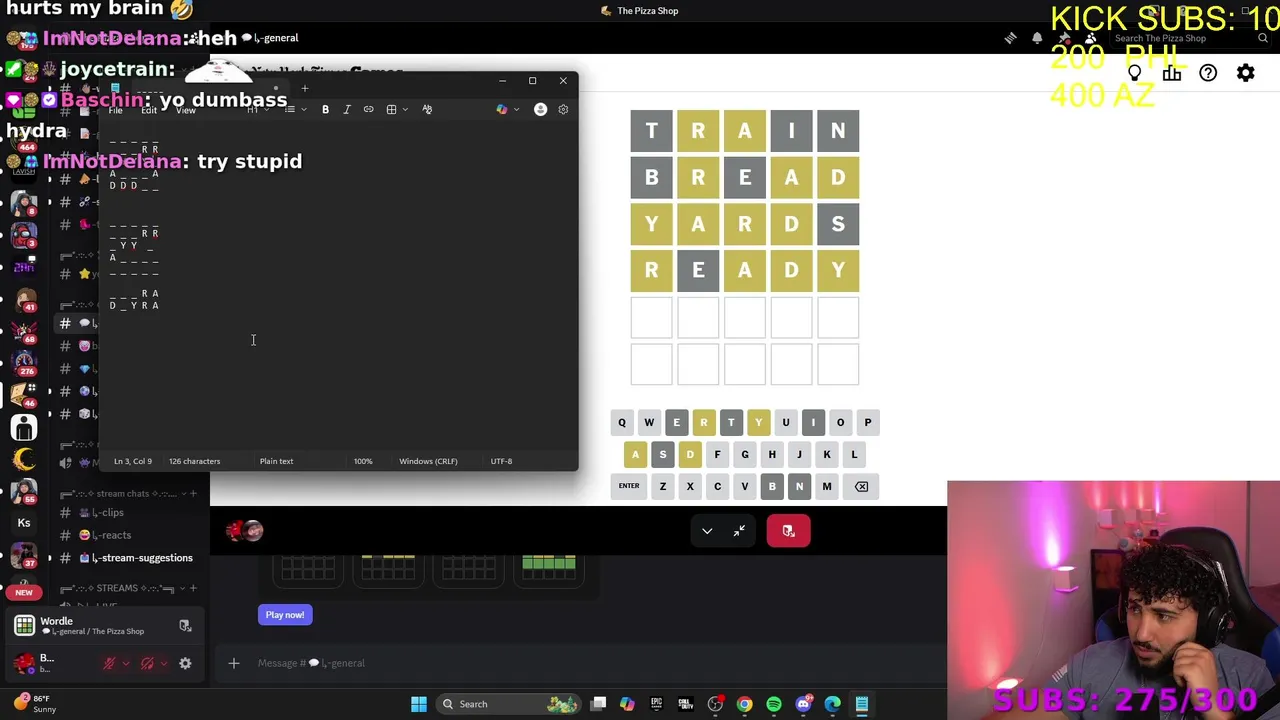Screen dimensions: 1280x720
Task: Open microphone input options arrow
Action: click(x=125, y=663)
